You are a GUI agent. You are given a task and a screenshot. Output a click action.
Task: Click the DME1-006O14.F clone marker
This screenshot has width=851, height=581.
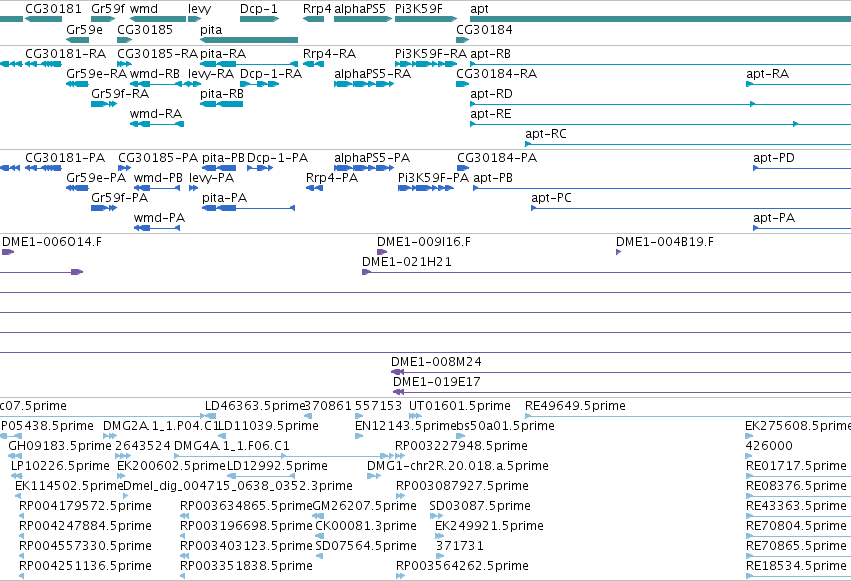[x=8, y=252]
